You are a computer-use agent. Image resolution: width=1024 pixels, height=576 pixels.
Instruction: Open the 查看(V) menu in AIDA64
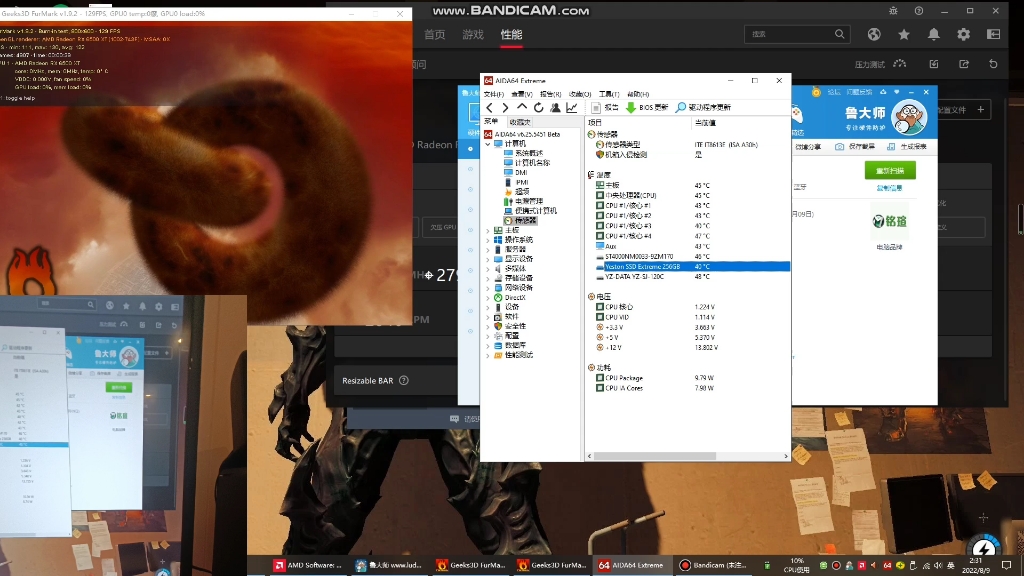point(522,94)
